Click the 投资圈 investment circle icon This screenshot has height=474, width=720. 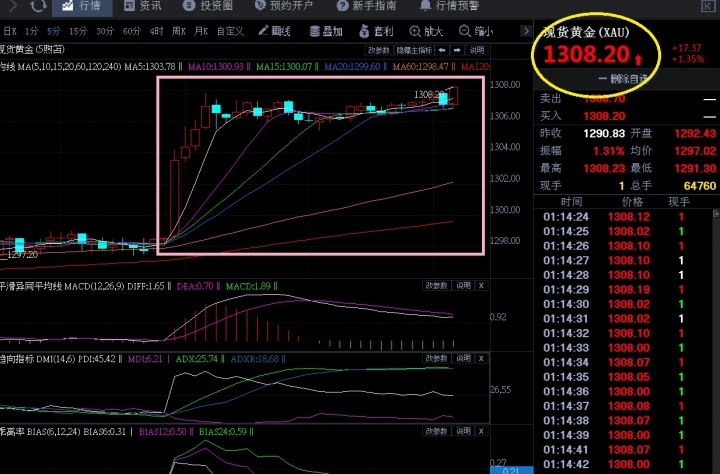[x=207, y=6]
